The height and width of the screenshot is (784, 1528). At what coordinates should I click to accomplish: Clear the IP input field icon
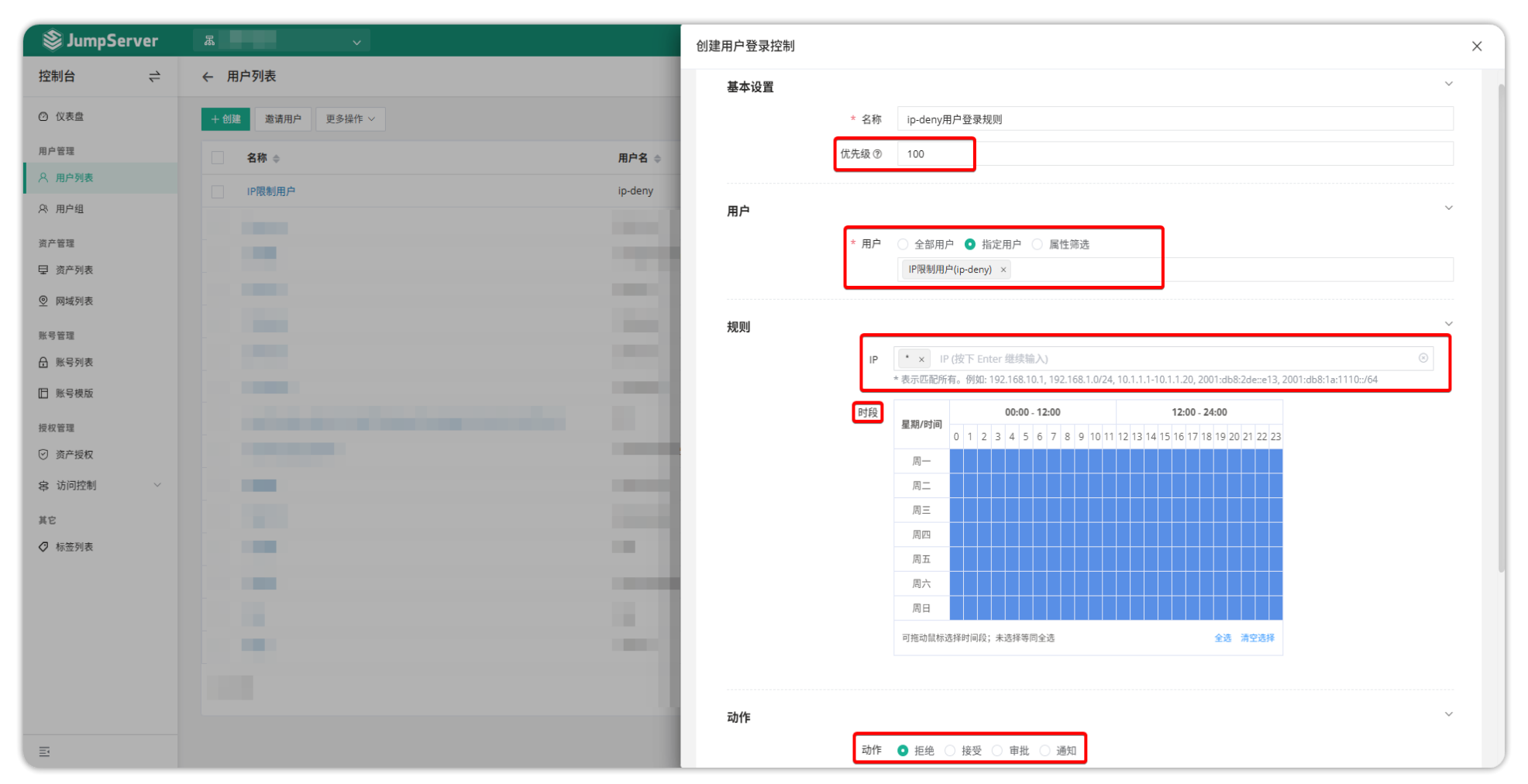[1423, 358]
